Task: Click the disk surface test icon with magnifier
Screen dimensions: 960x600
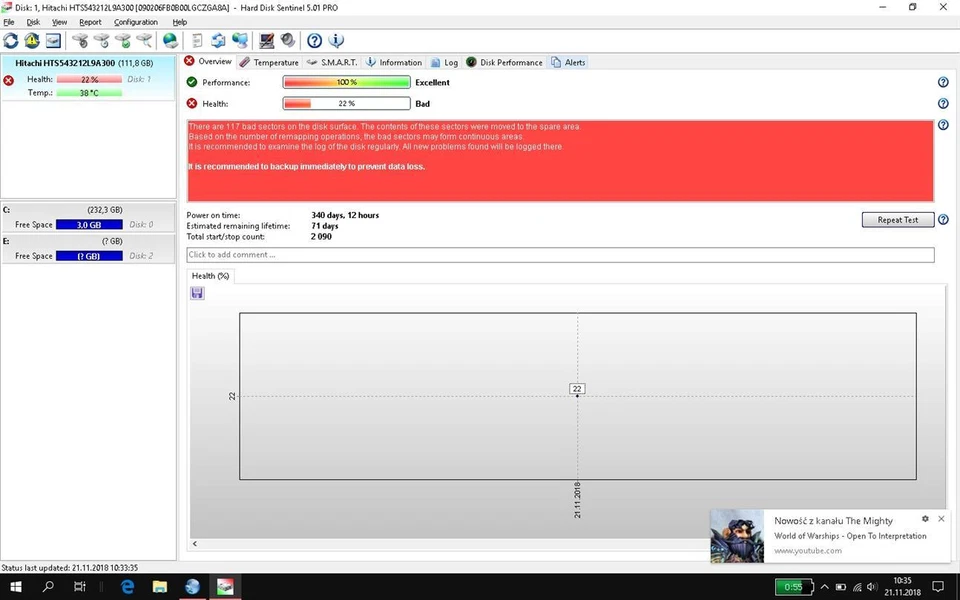Action: point(144,41)
